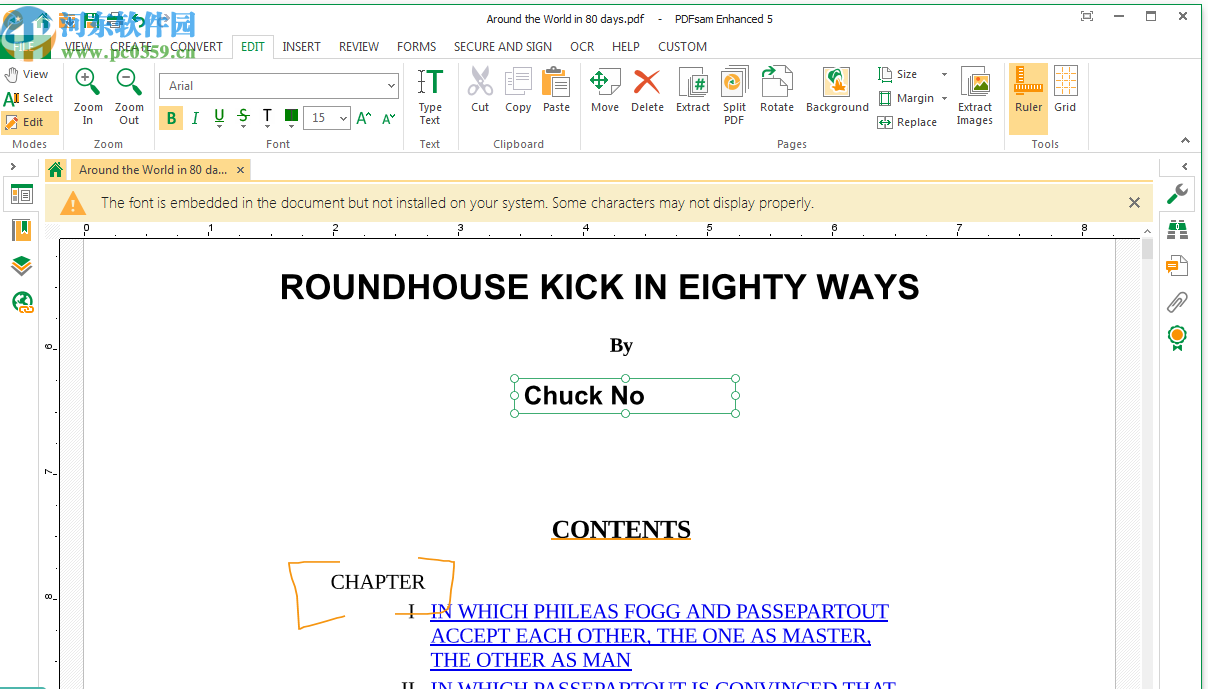Image resolution: width=1208 pixels, height=689 pixels.
Task: Click the Replace pages icon
Action: (x=885, y=122)
